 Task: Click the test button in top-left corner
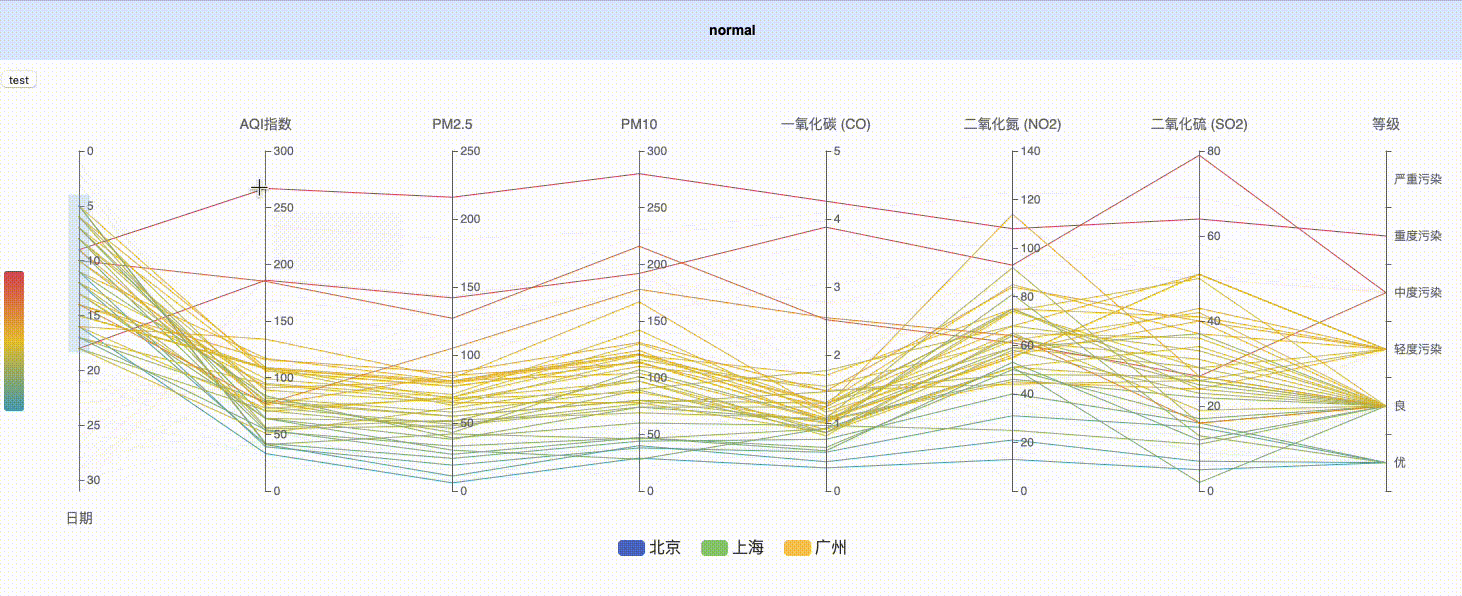point(18,79)
